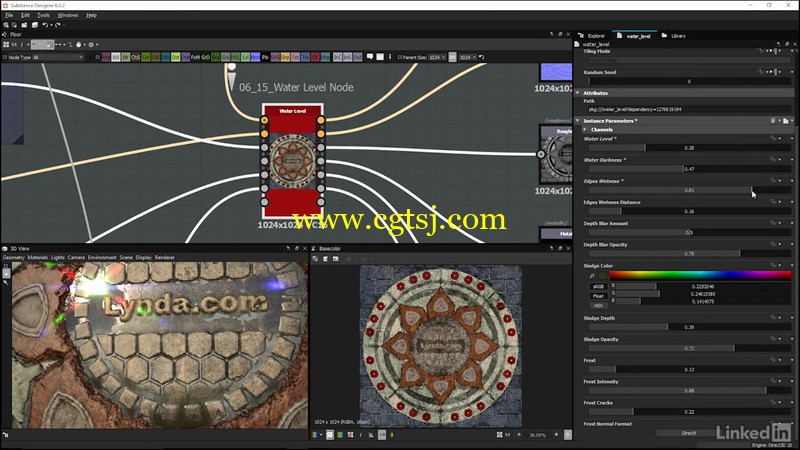Select the water_level tab
800x450 pixels.
(x=634, y=36)
